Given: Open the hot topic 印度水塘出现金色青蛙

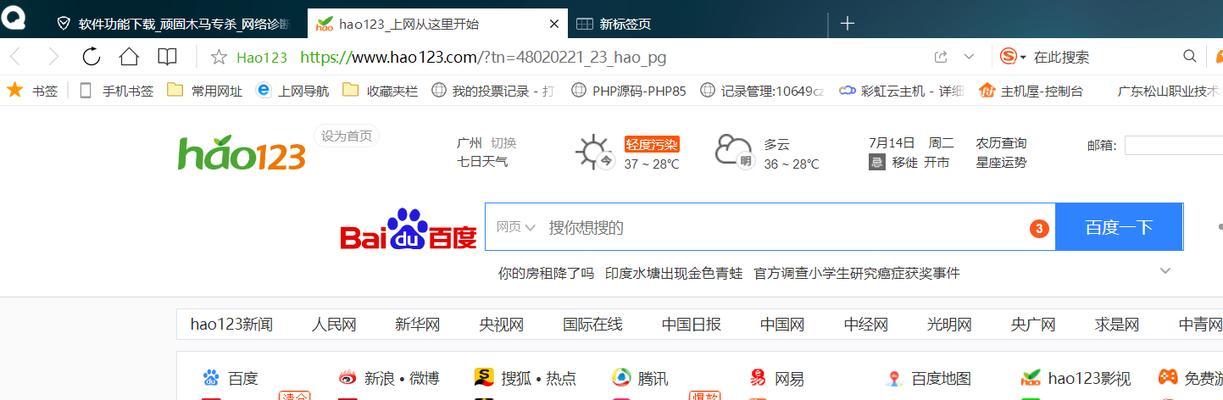Looking at the screenshot, I should (673, 273).
